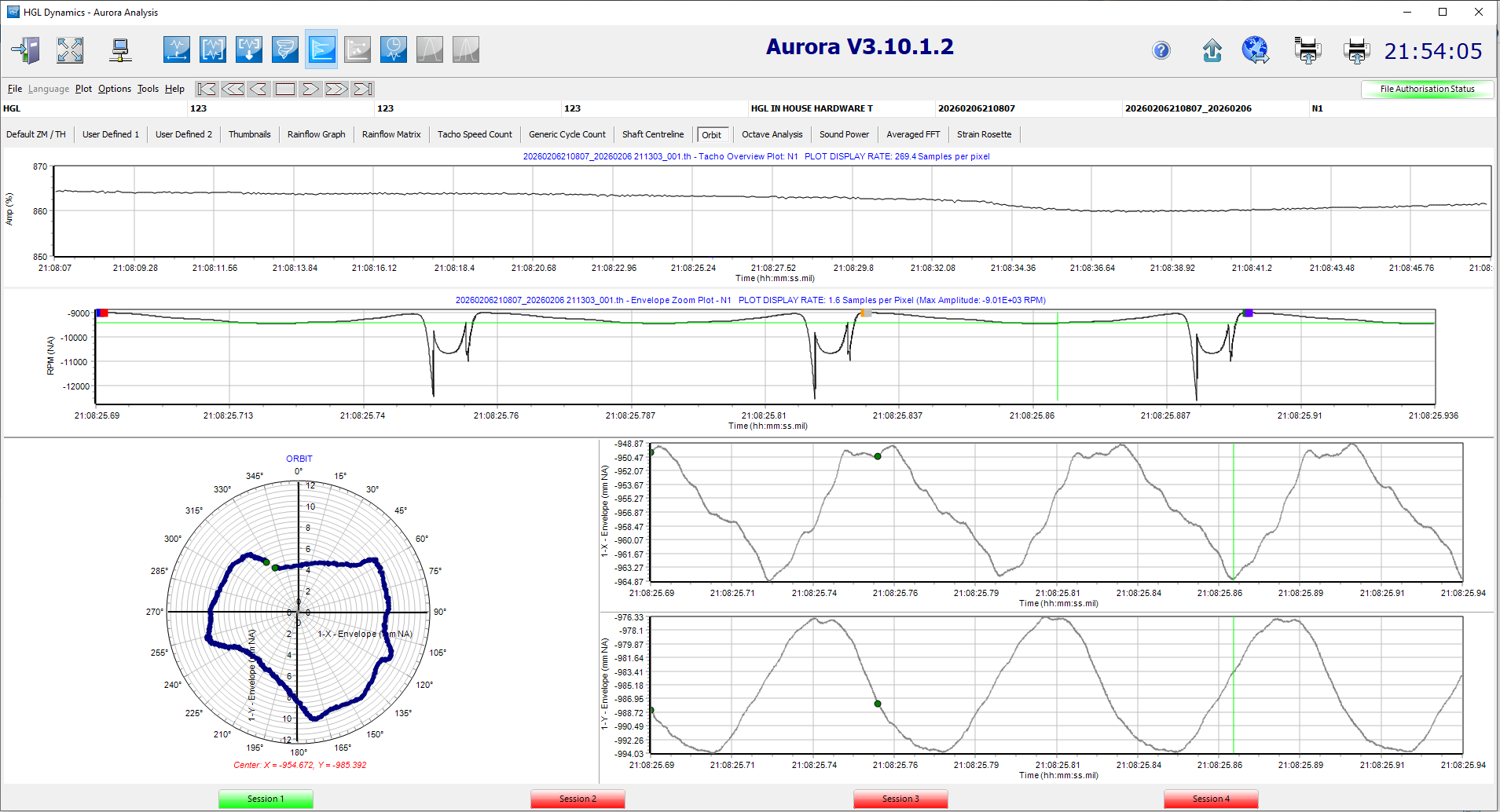This screenshot has width=1500, height=812.
Task: Click the File Authorisation Status button
Action: [x=1426, y=89]
